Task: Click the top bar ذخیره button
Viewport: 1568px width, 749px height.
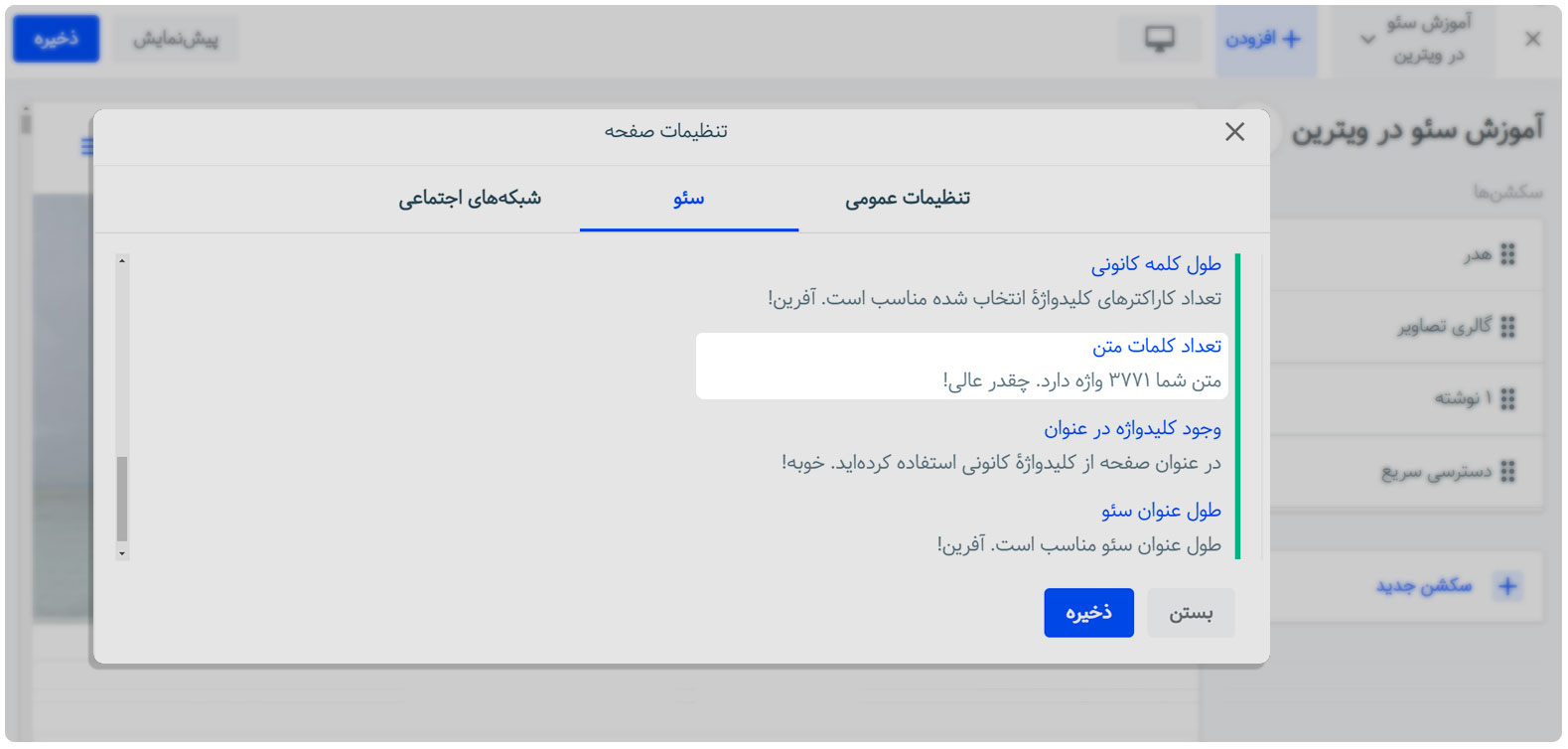Action: [x=56, y=39]
